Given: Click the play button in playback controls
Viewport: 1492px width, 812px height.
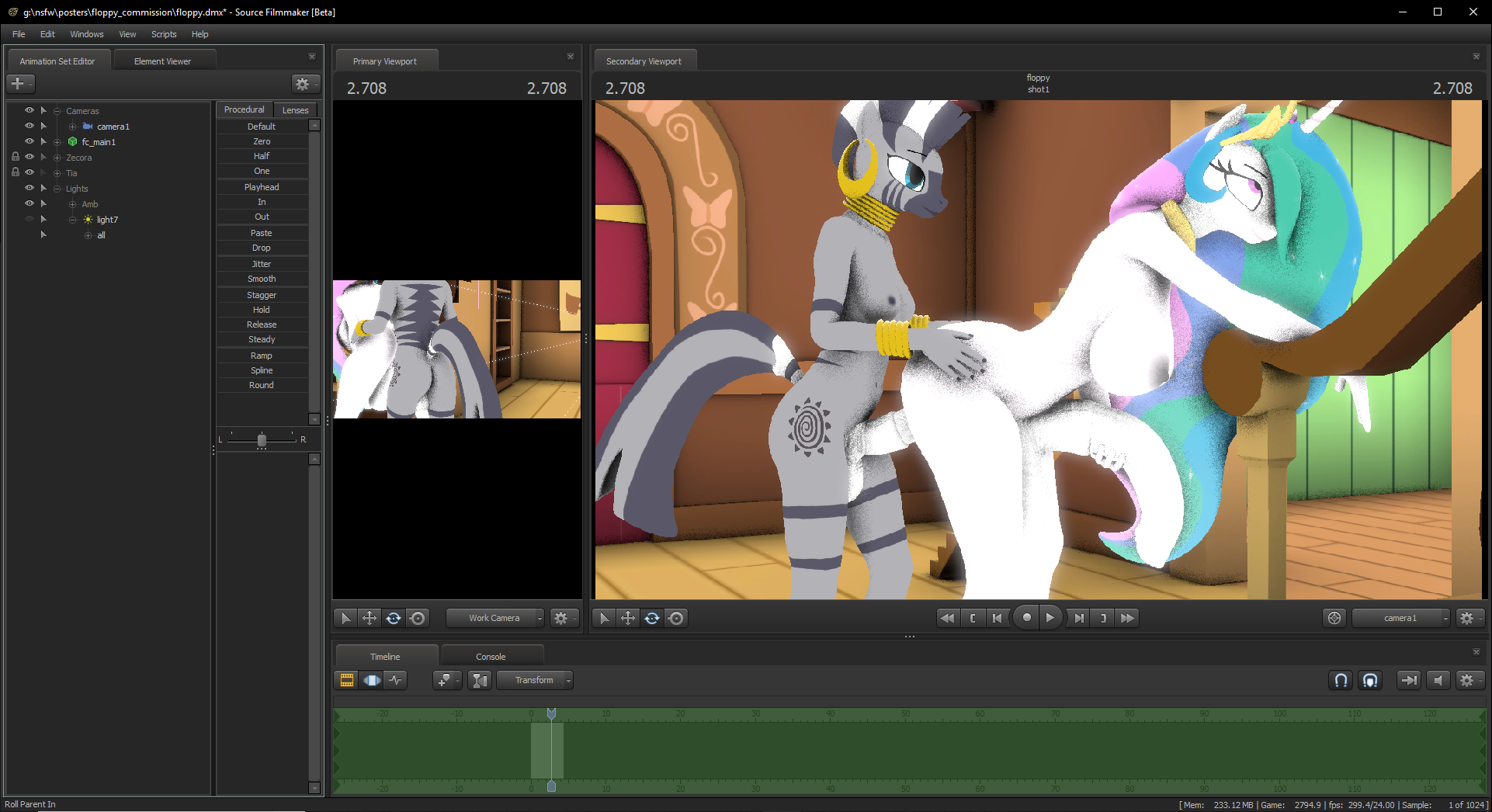Looking at the screenshot, I should 1050,618.
